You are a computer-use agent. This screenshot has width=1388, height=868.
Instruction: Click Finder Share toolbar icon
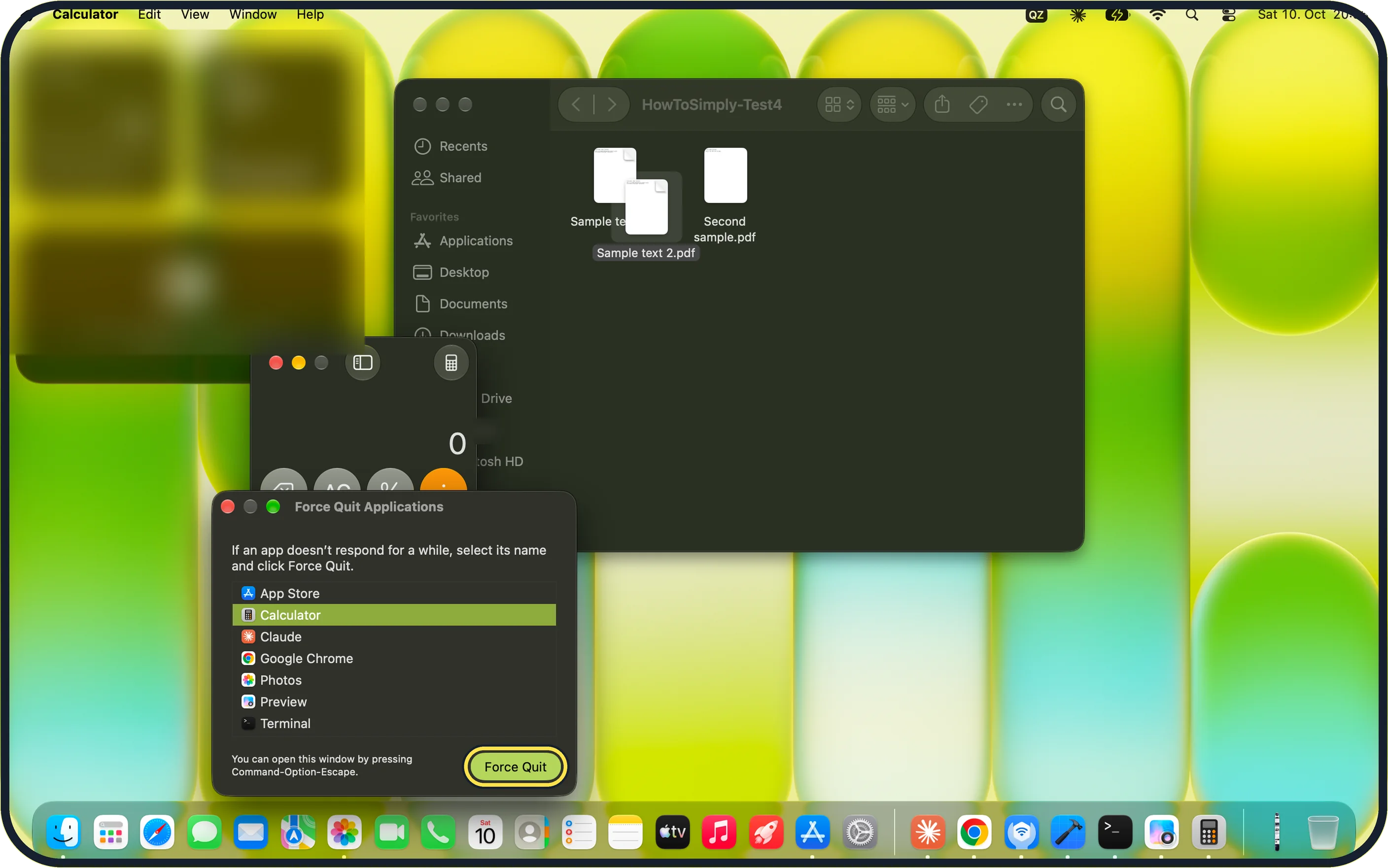[942, 104]
